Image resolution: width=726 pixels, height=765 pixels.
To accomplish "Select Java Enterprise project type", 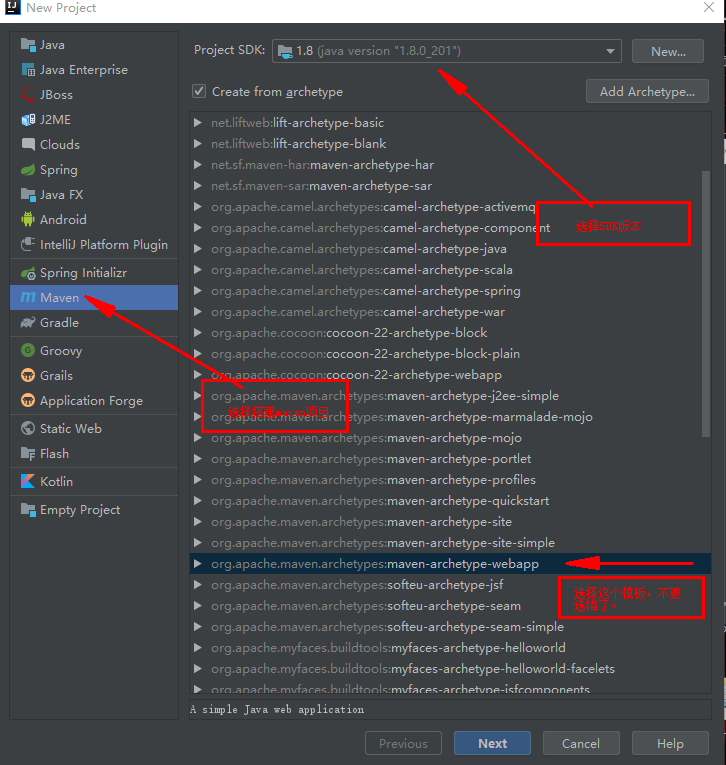I will coord(94,70).
